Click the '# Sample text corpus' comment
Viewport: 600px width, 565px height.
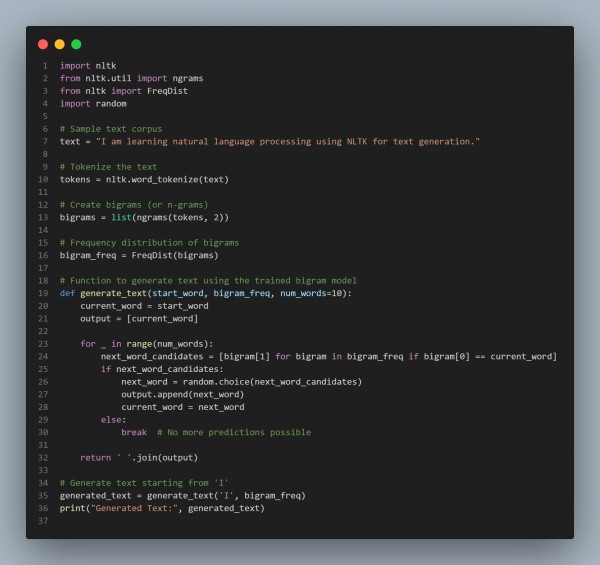coord(111,129)
